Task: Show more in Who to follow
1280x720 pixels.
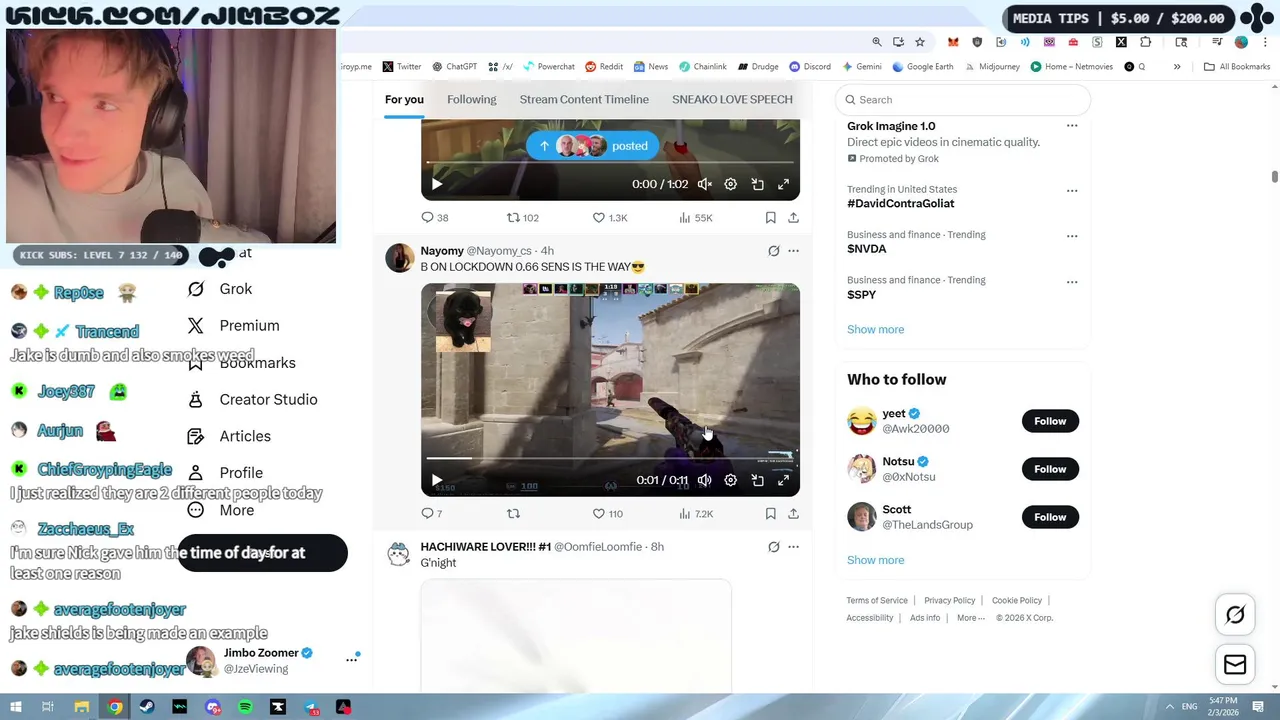Action: coord(875,560)
